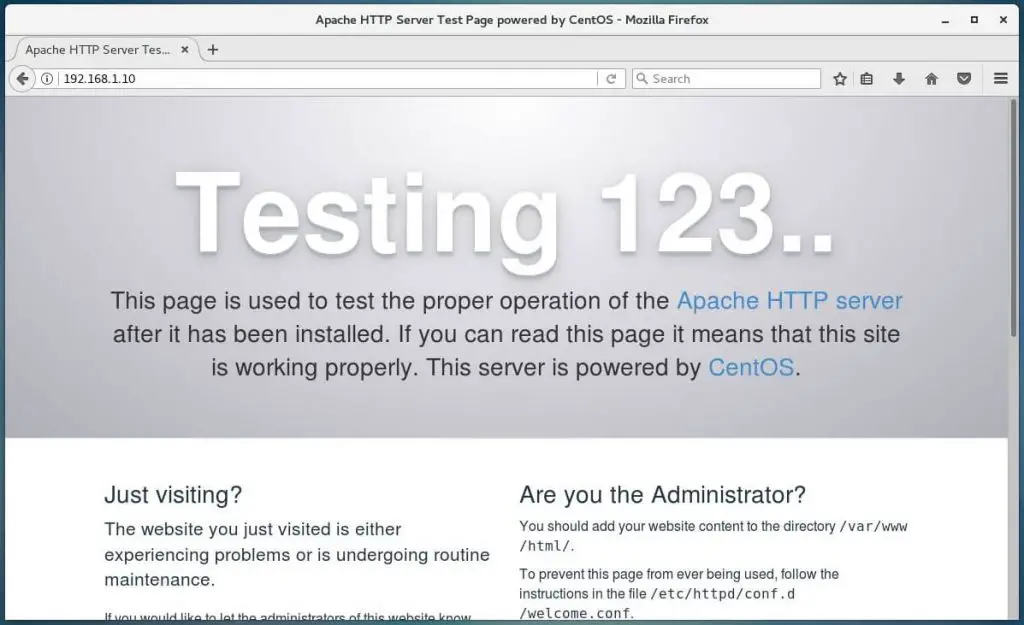1024x625 pixels.
Task: Click the Are you the Administrator? heading
Action: 662,494
